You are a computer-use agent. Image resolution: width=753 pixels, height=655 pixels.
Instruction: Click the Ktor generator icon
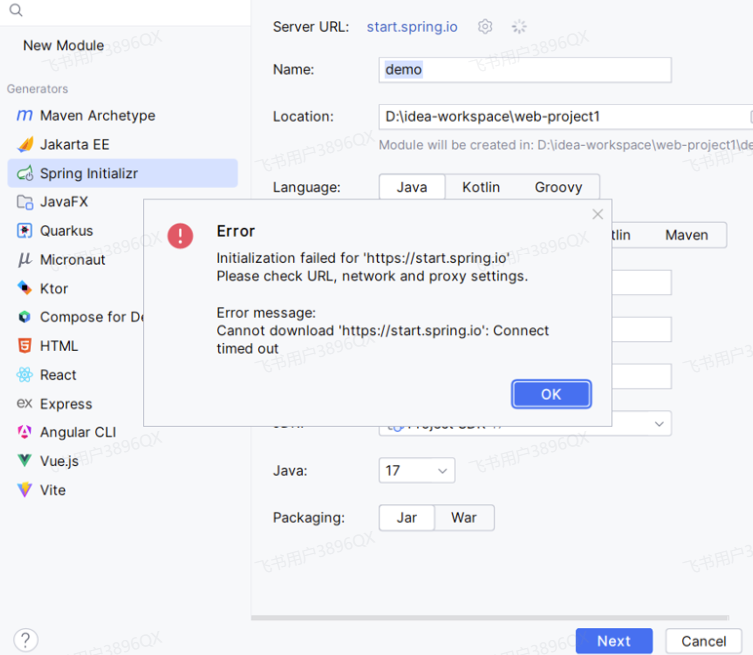(24, 288)
